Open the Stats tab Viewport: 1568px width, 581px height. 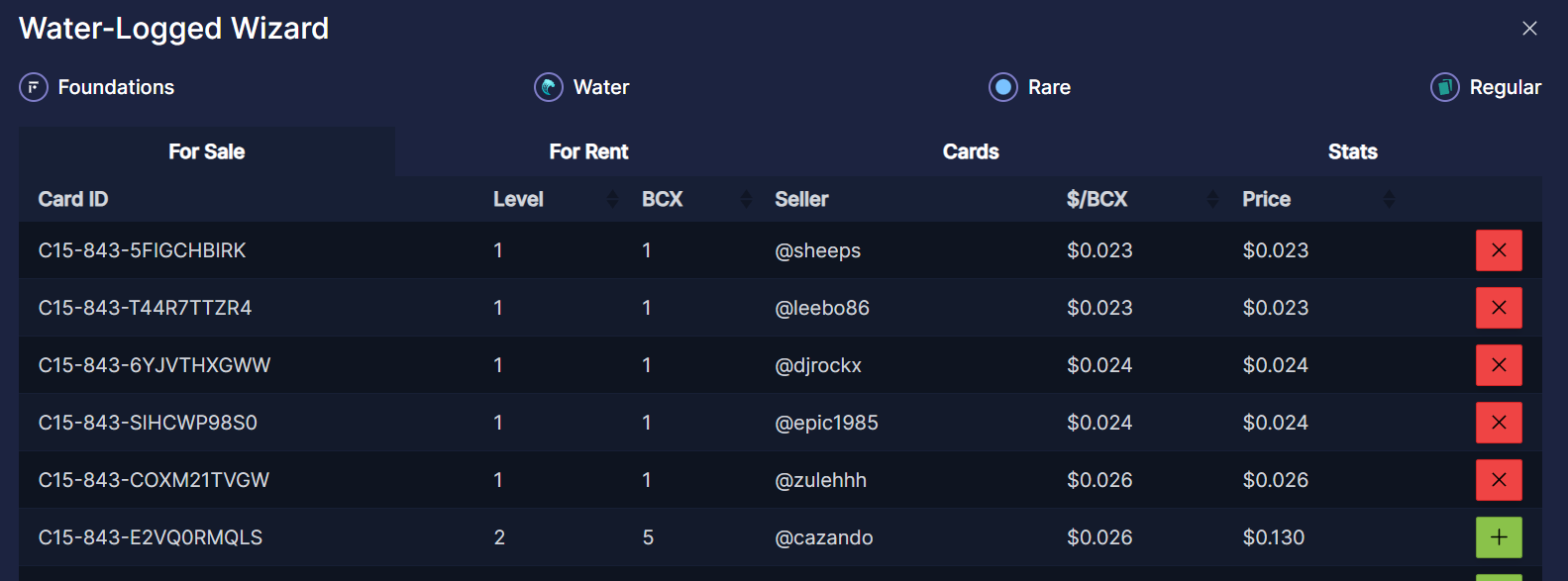(1352, 151)
